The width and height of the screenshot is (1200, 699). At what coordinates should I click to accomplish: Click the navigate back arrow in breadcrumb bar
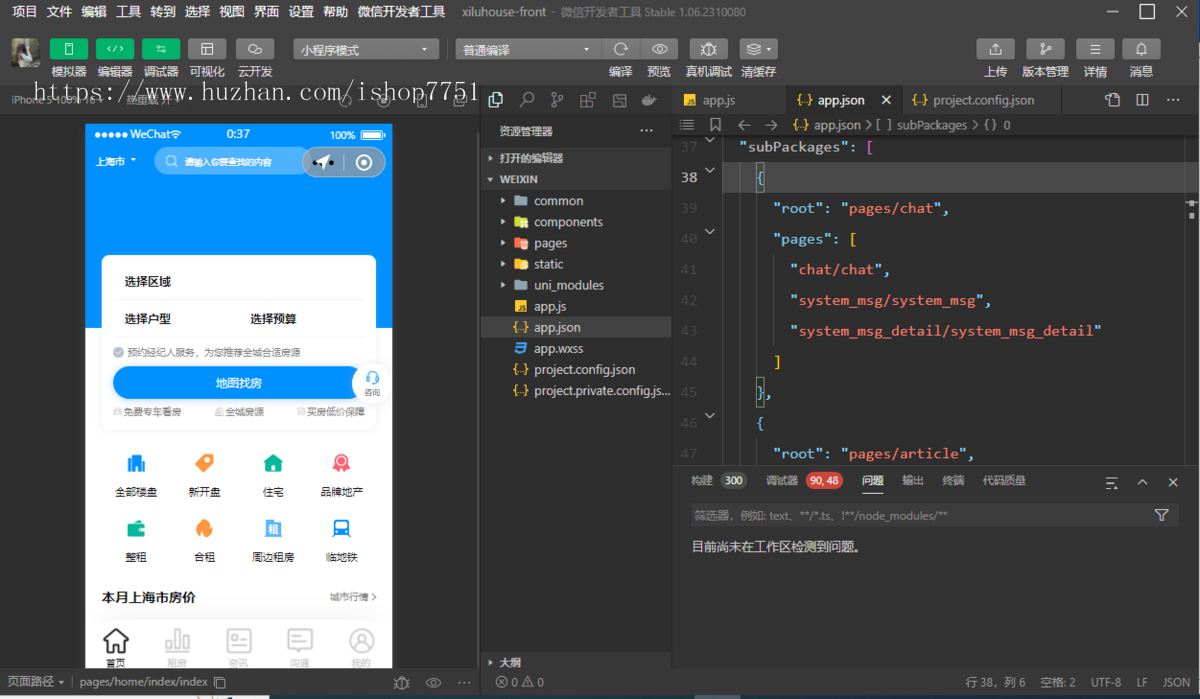[x=743, y=125]
